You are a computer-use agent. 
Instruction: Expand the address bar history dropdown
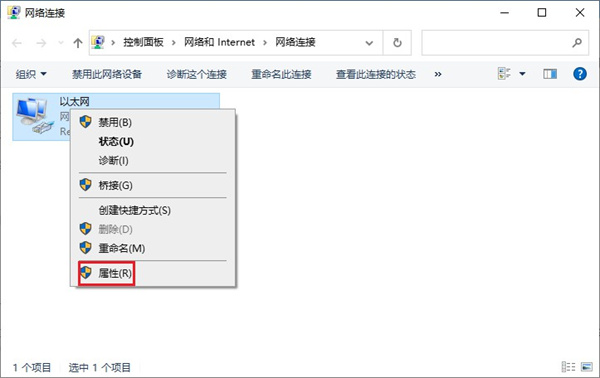point(369,43)
